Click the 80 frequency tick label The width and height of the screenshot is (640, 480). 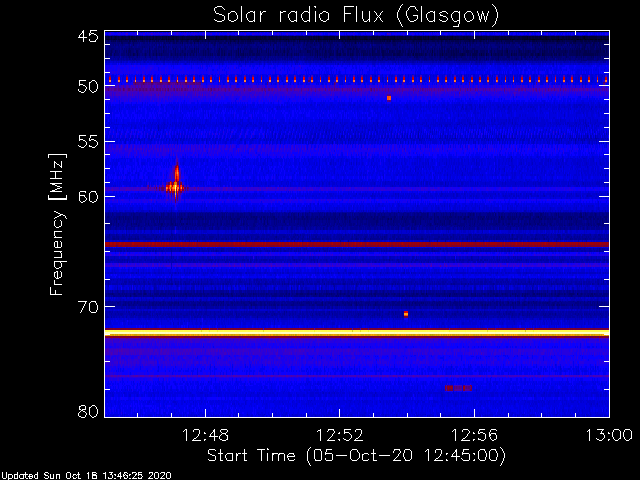click(x=88, y=411)
